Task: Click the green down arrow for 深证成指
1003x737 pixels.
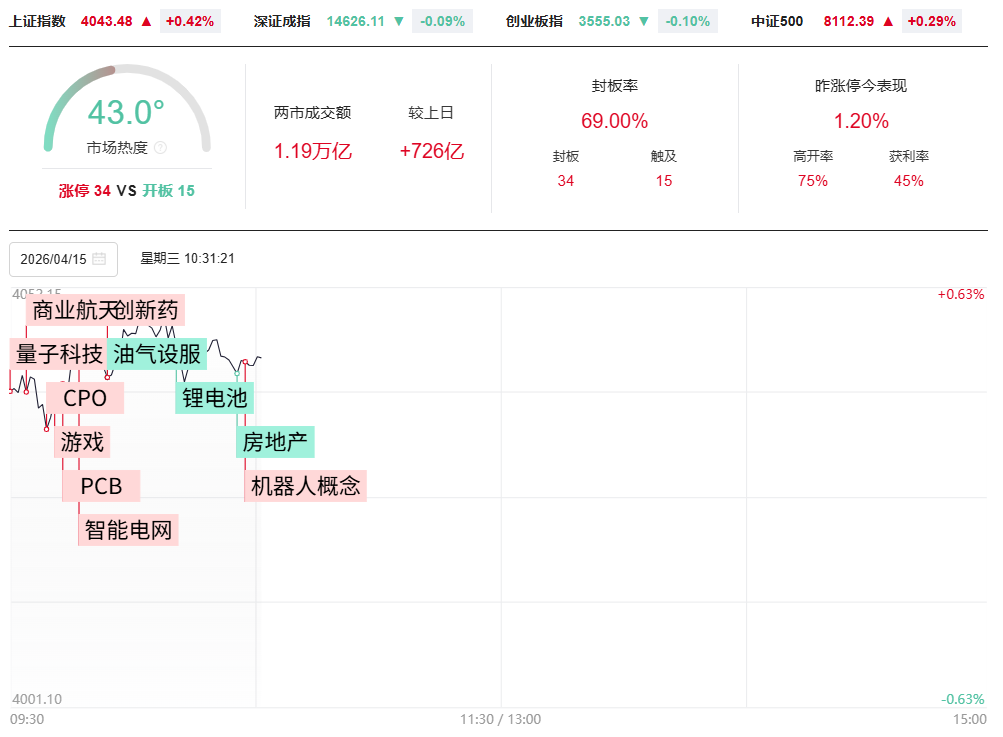Action: click(399, 21)
